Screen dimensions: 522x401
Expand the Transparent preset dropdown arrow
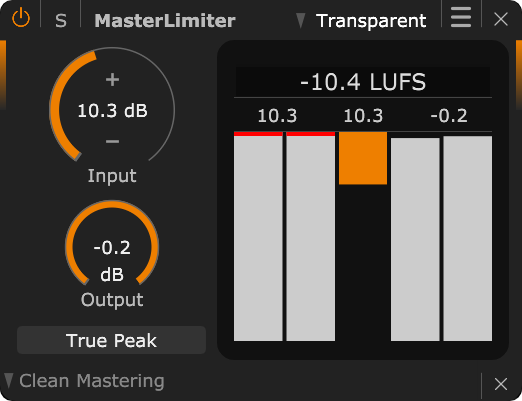pos(301,20)
